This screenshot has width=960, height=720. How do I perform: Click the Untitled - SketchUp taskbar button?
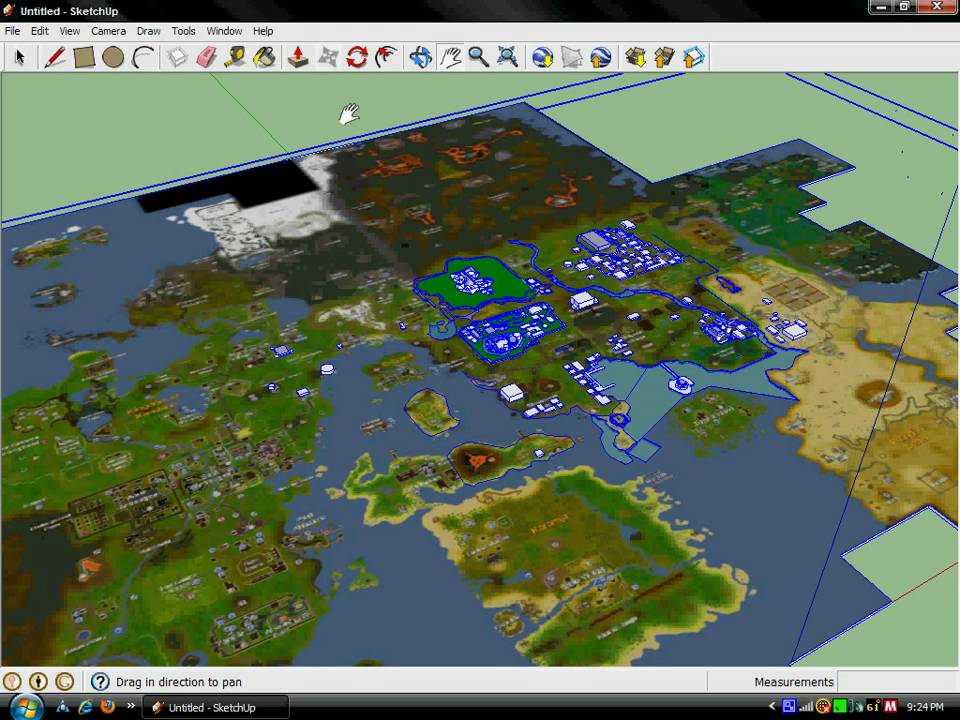(x=216, y=707)
